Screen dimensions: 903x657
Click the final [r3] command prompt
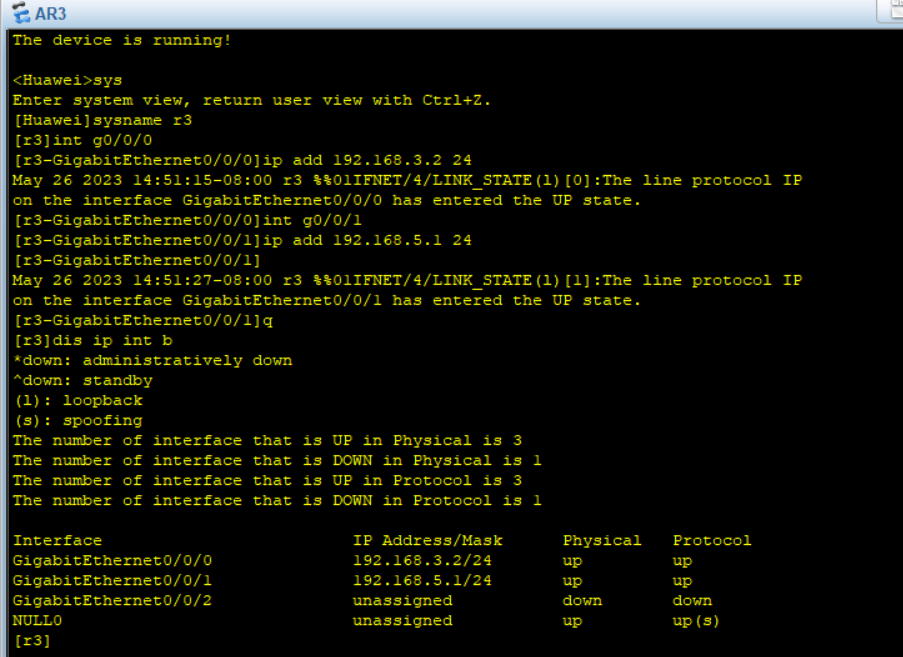32,640
